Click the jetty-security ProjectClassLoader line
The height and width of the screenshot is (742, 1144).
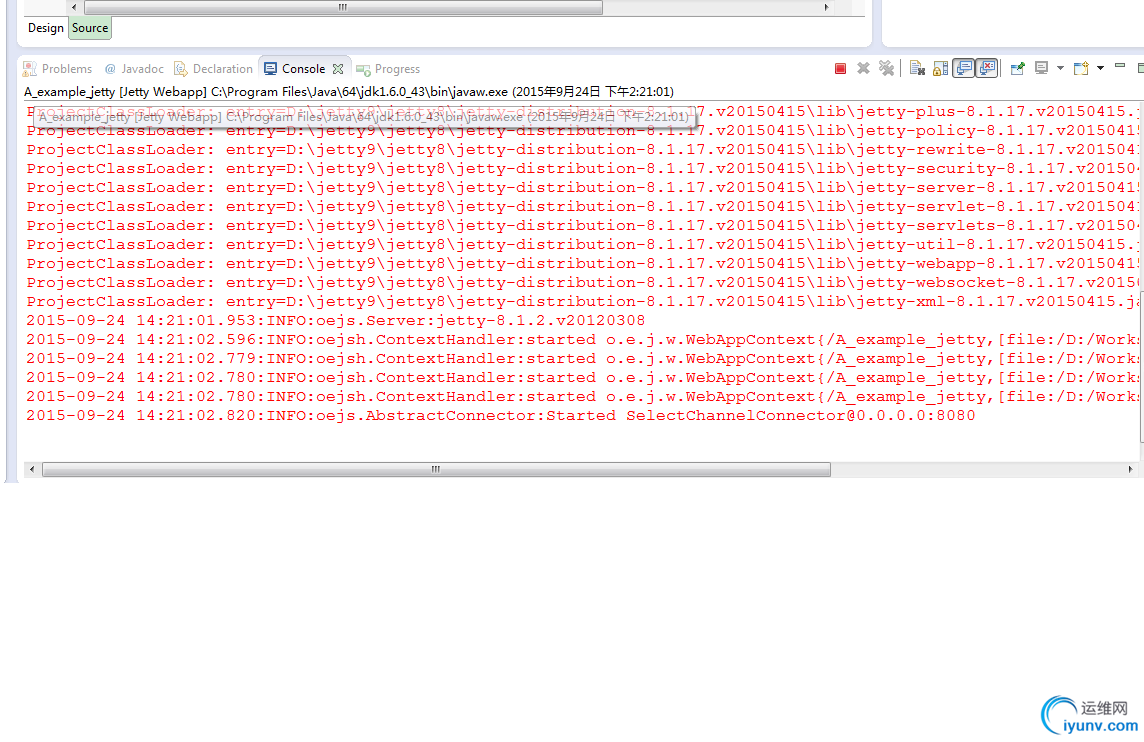(x=582, y=169)
